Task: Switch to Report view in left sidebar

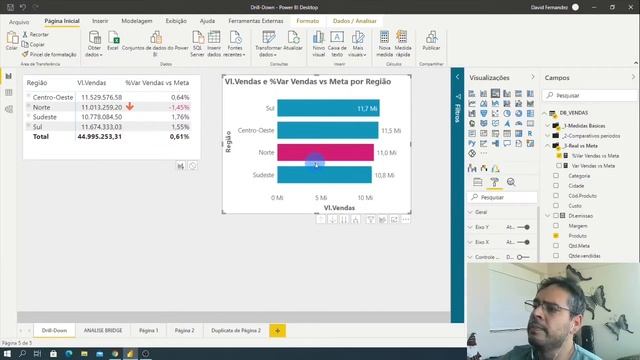Action: [x=9, y=76]
